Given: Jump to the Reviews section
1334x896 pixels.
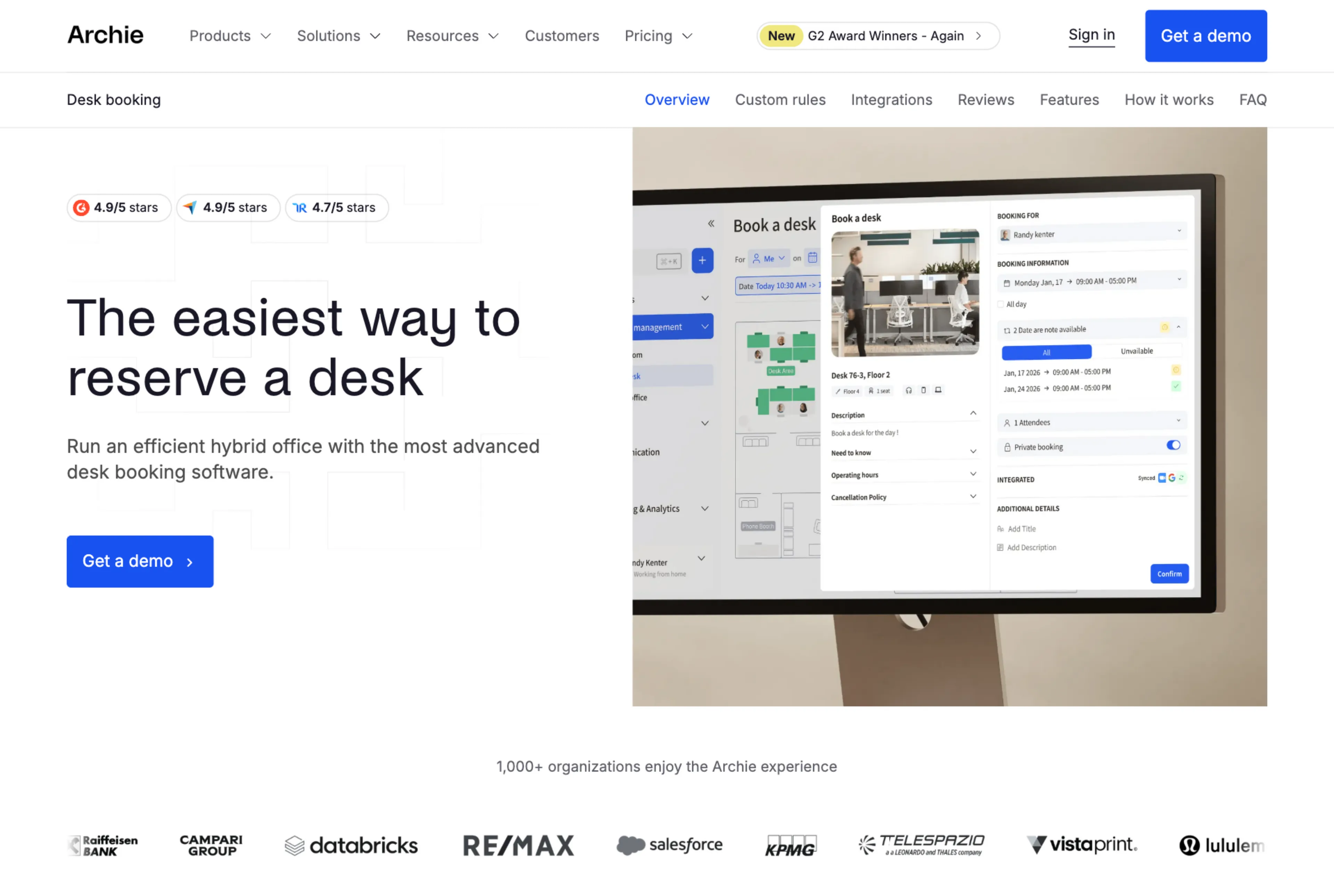Looking at the screenshot, I should 985,99.
